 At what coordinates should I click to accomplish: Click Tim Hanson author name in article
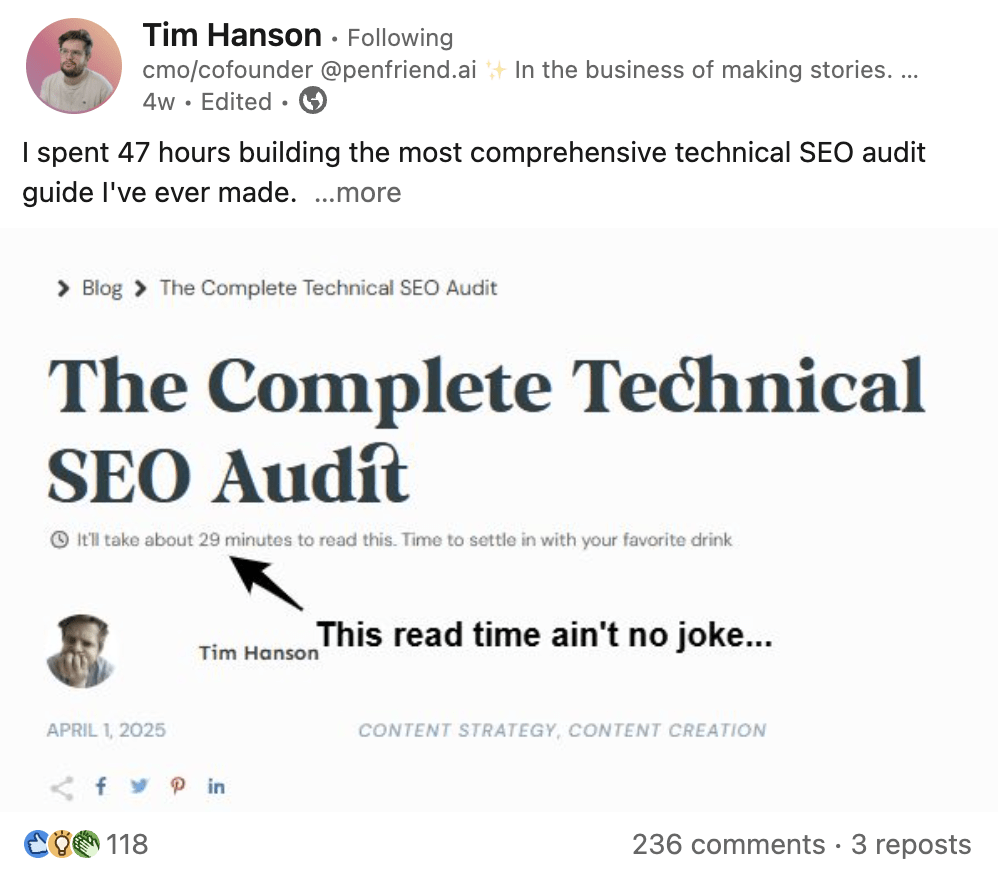[x=258, y=653]
